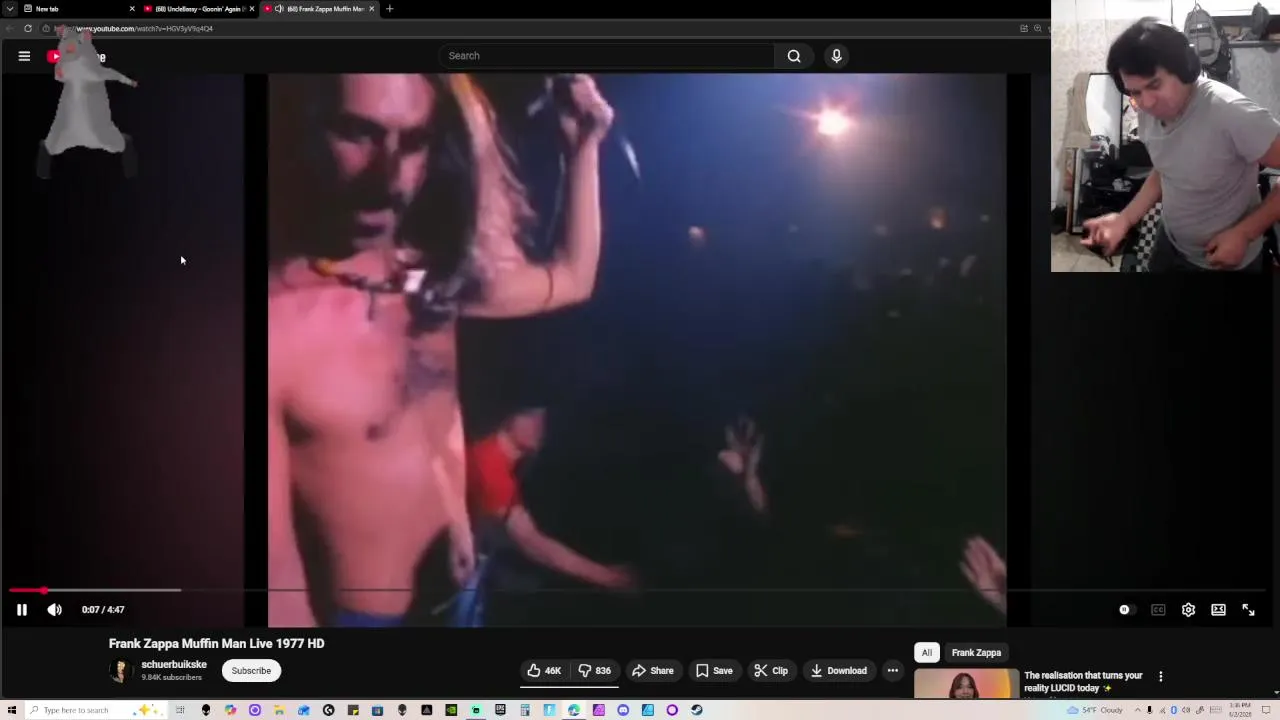Open Discord from the taskbar

(623, 710)
